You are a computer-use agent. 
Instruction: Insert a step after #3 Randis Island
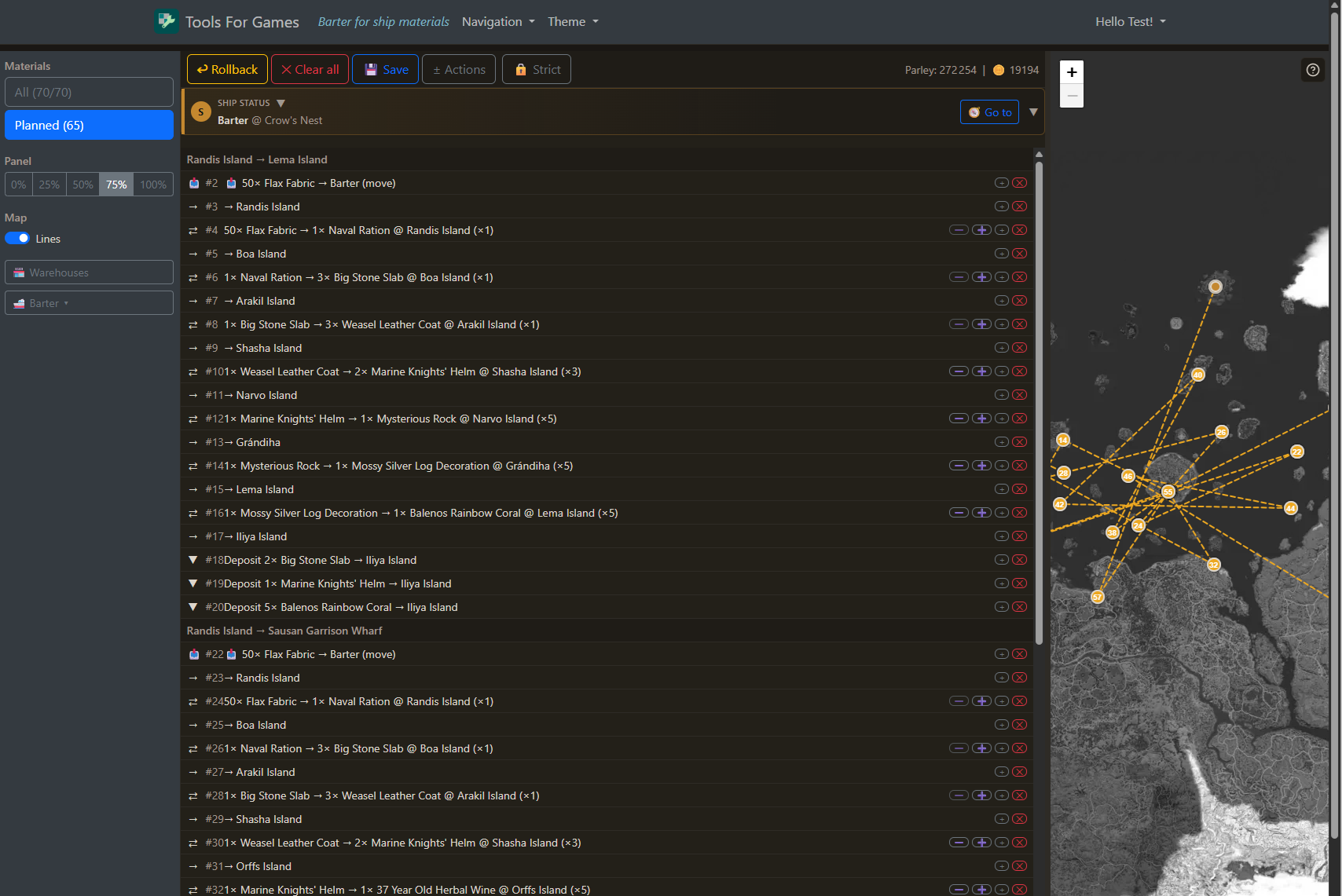click(1002, 207)
